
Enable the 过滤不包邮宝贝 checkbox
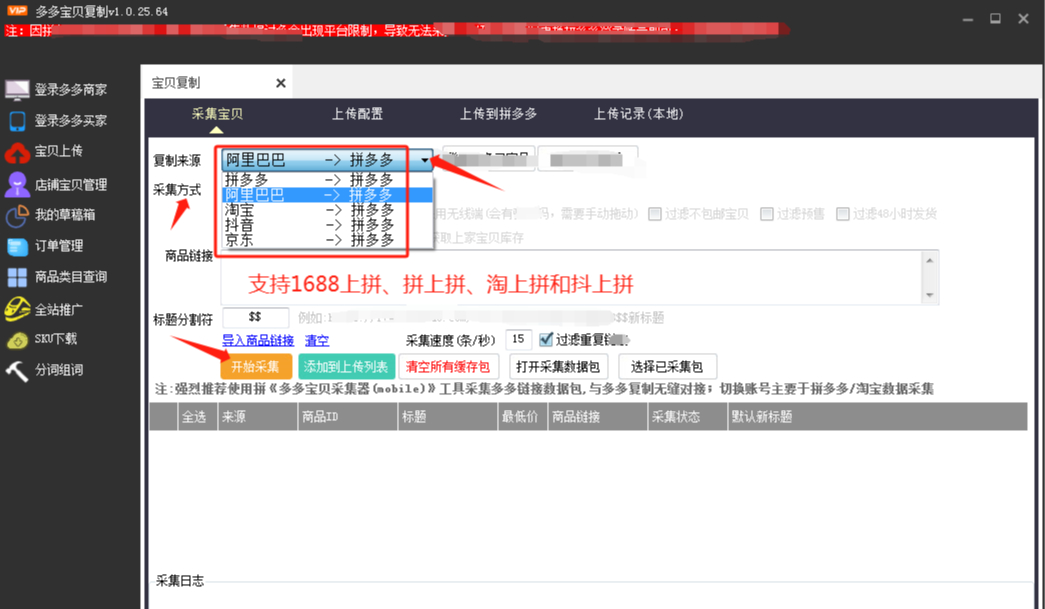click(x=655, y=214)
